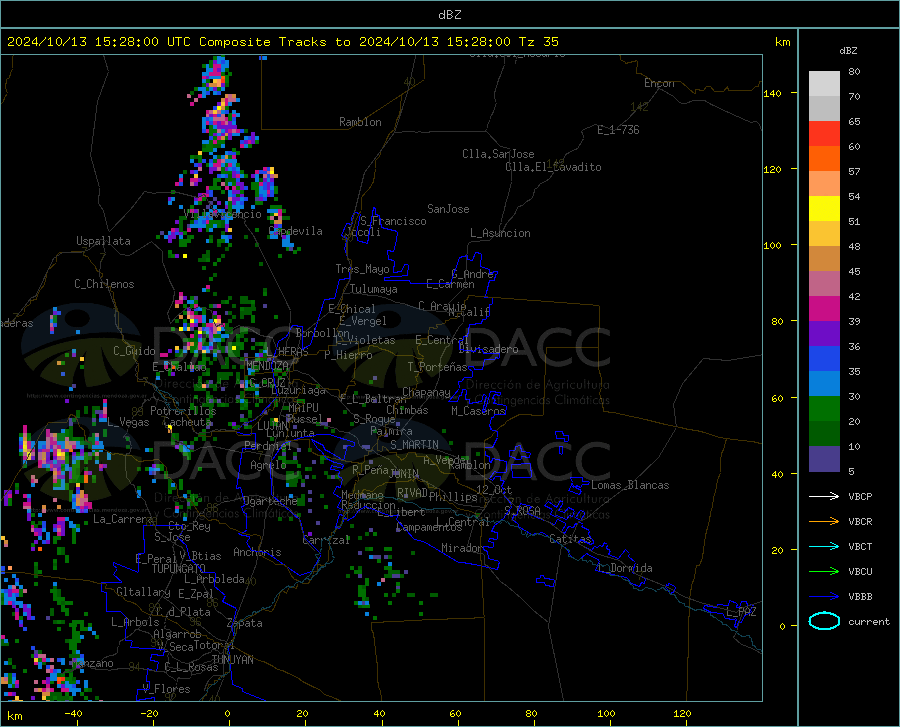Click the SanJose map label
This screenshot has width=900, height=727.
448,209
